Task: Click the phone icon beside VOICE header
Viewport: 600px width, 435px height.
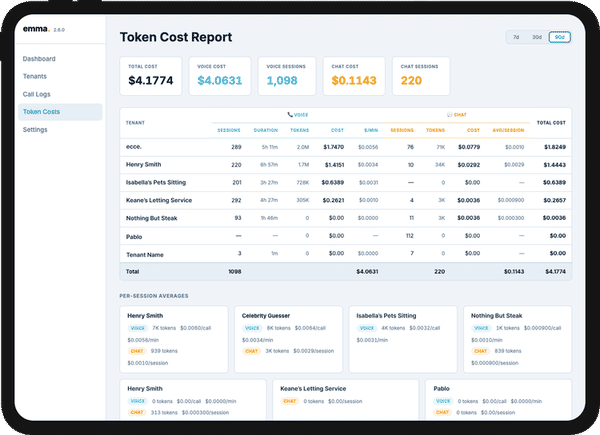Action: click(290, 114)
